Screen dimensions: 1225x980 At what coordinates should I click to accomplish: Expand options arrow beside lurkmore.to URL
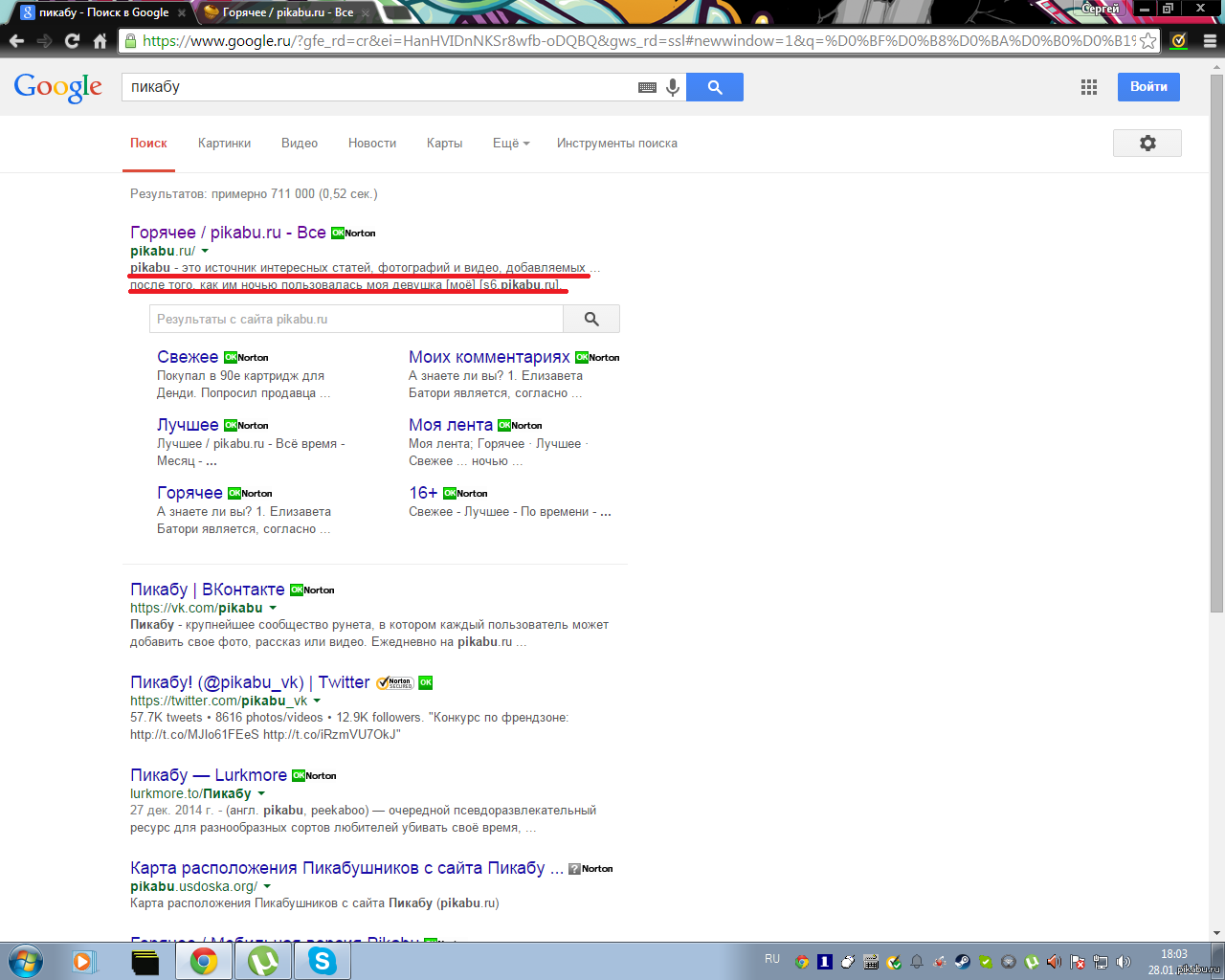(x=261, y=793)
